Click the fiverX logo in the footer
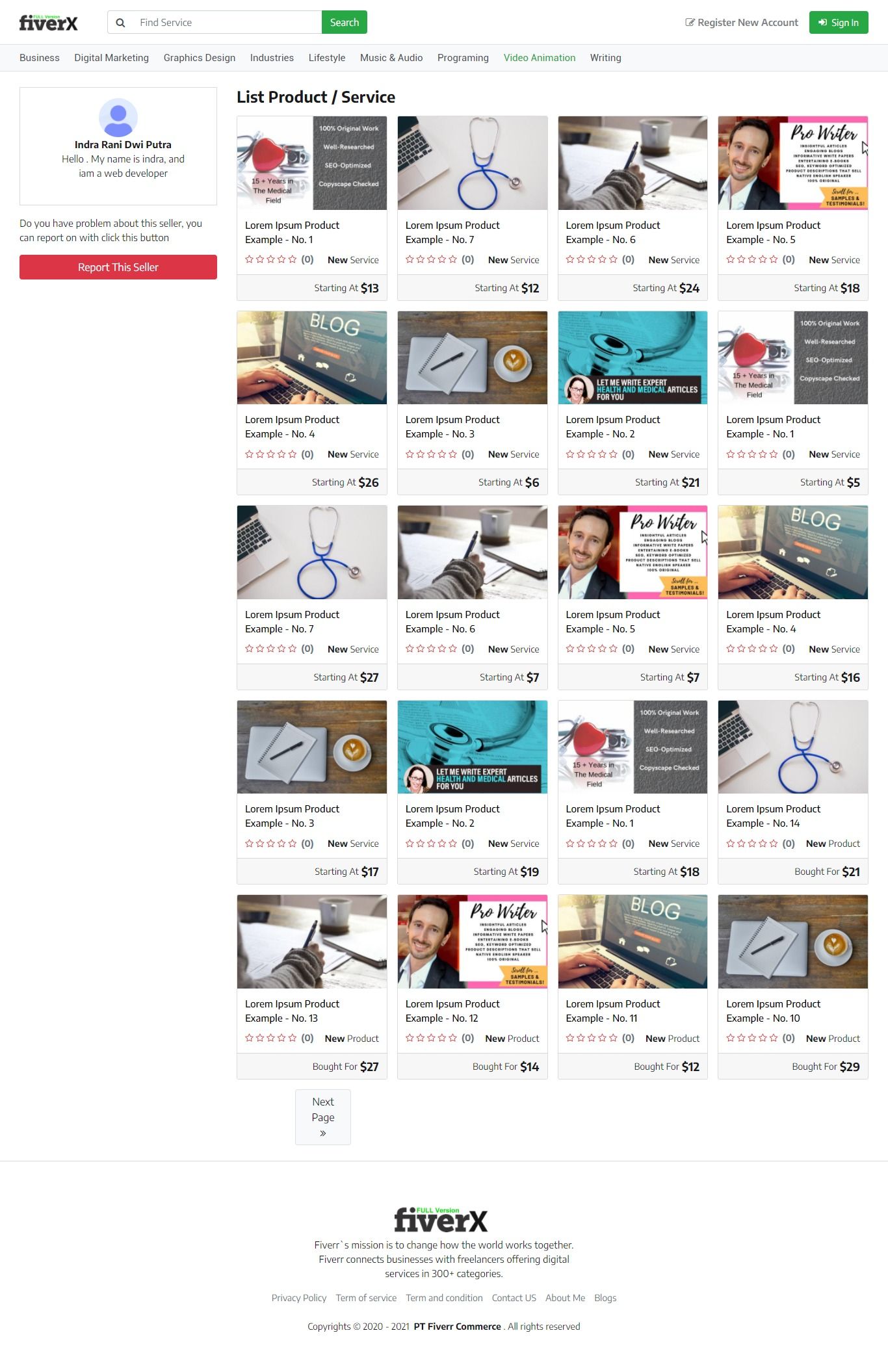The height and width of the screenshot is (1372, 888). [x=441, y=1220]
